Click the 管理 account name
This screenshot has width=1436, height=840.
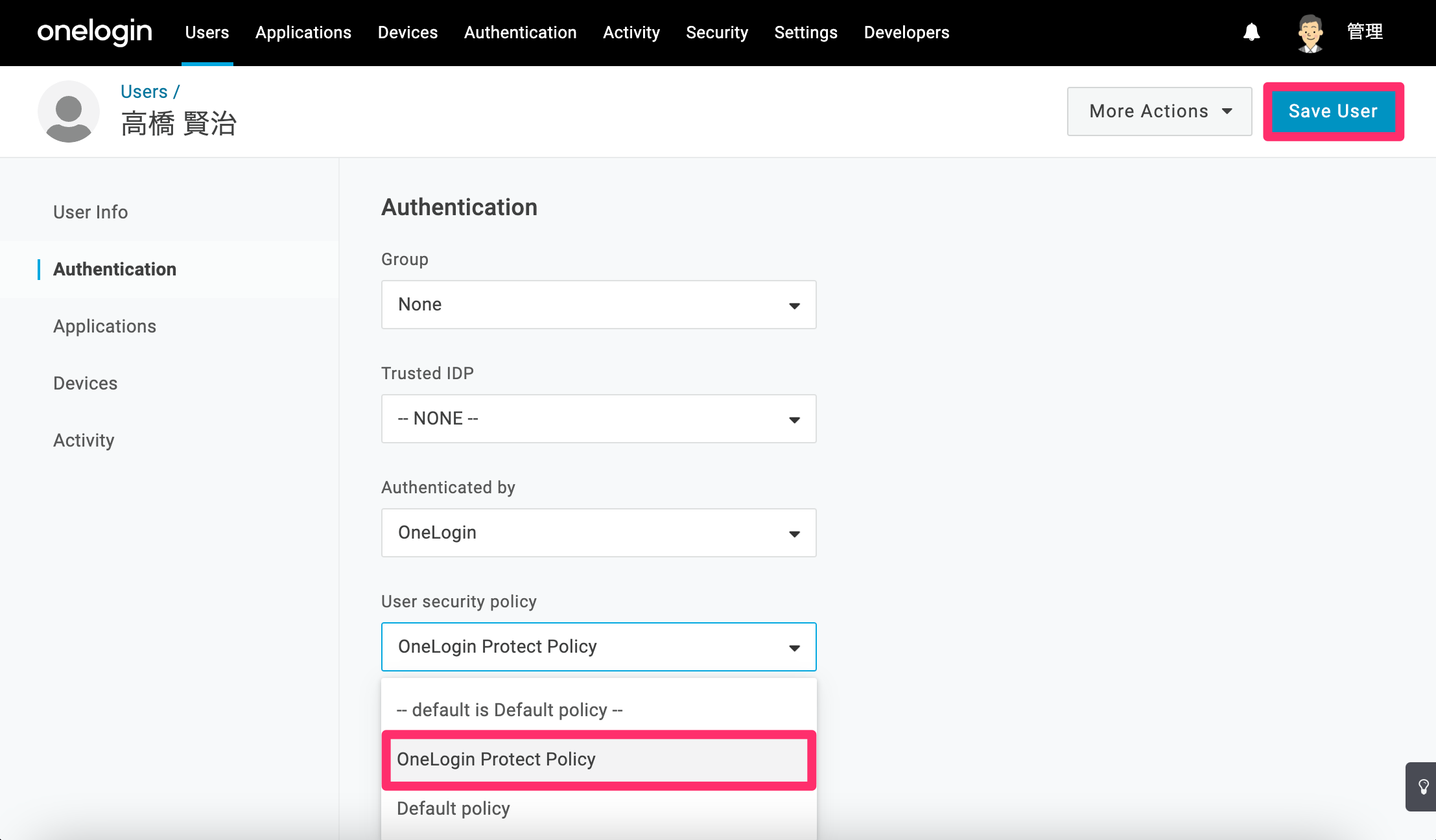(x=1365, y=32)
